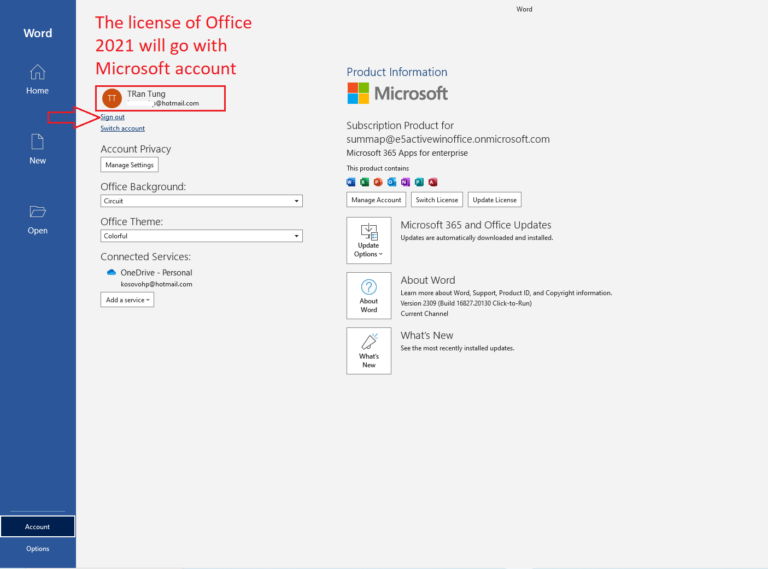
Task: Expand the Office Background dropdown
Action: click(201, 201)
